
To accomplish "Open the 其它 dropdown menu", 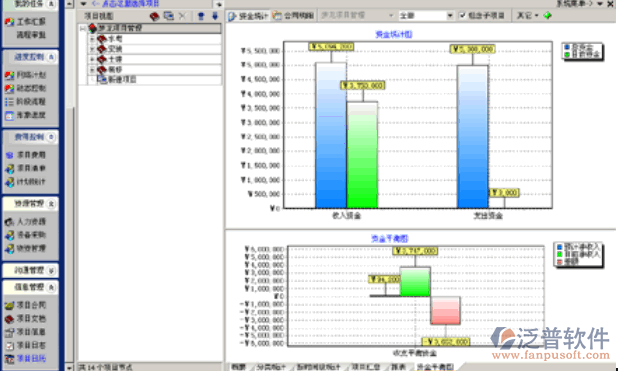I will tap(527, 16).
